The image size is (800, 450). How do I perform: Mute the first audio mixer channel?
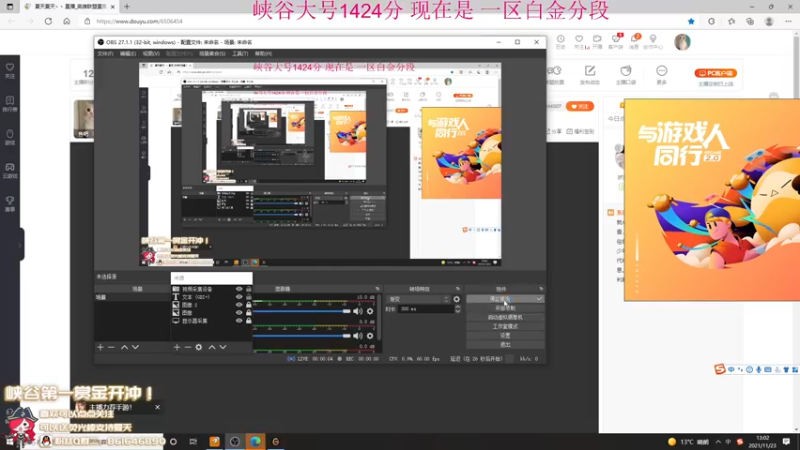point(358,311)
